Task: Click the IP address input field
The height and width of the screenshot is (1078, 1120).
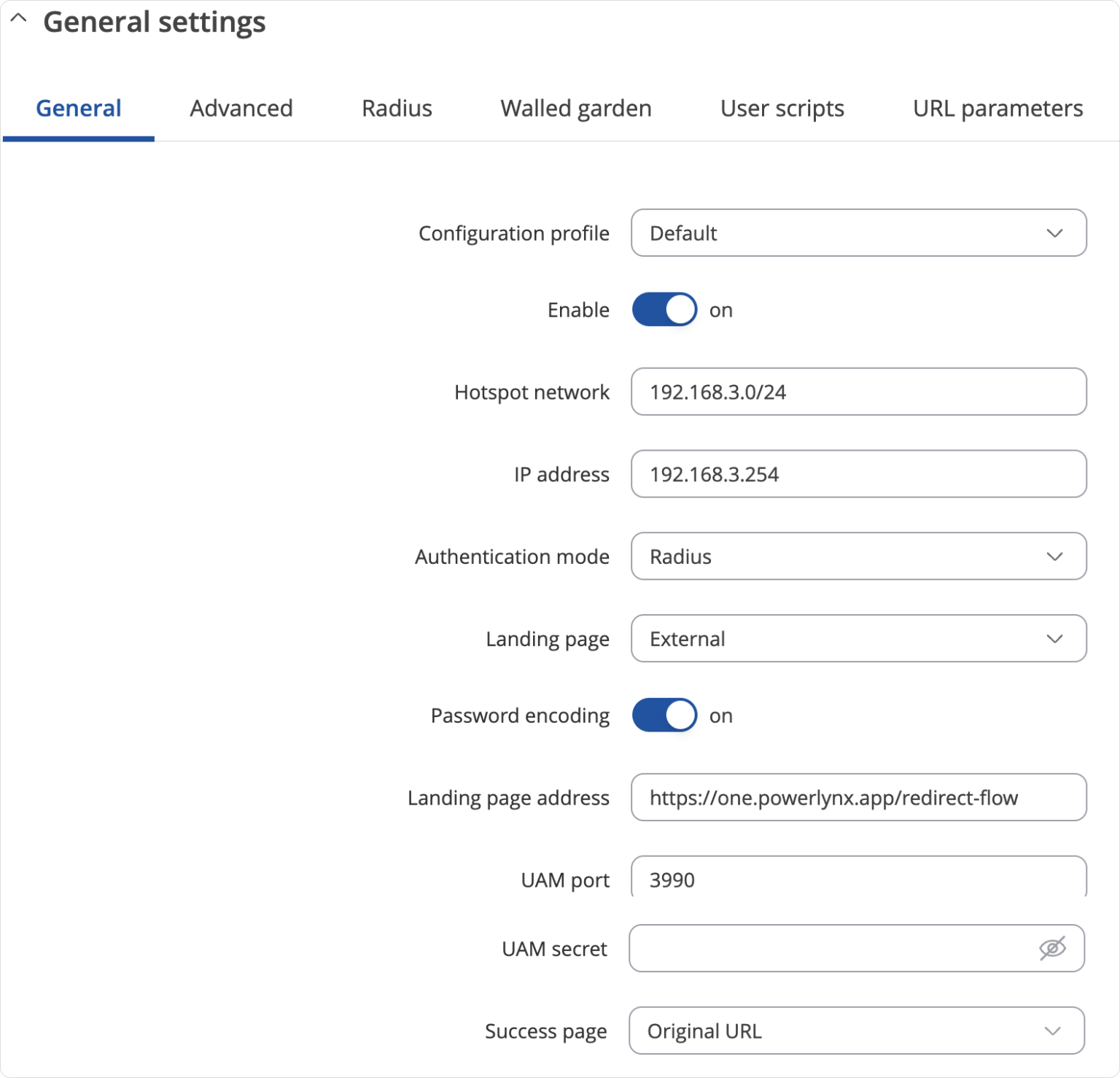Action: (x=858, y=475)
